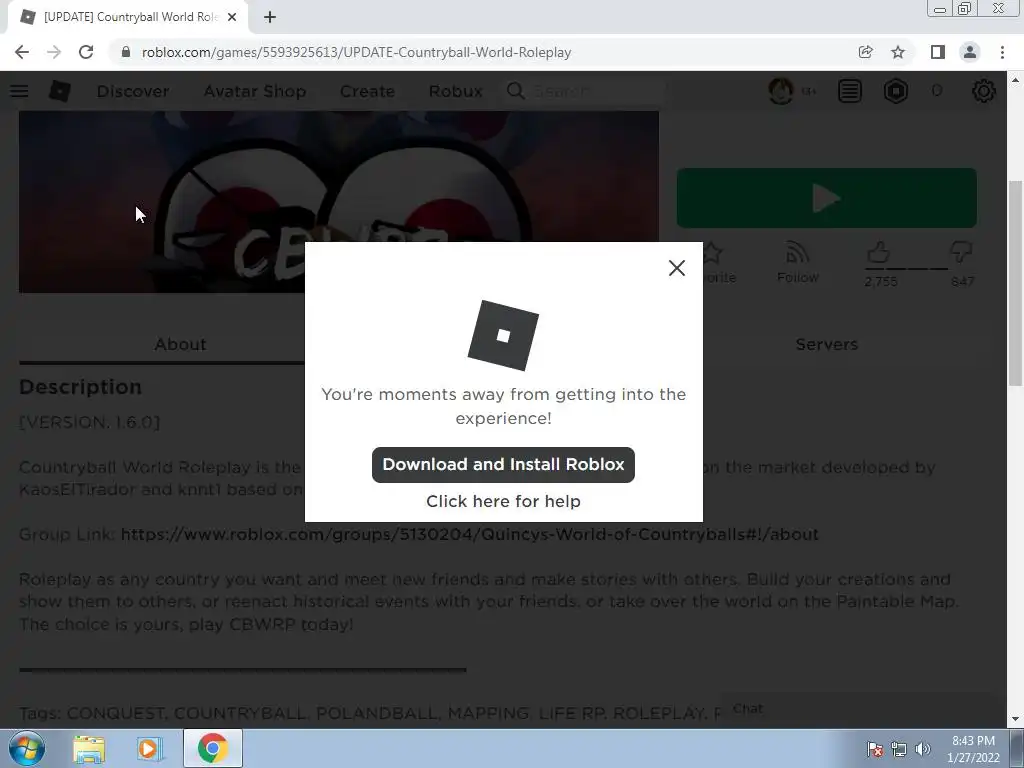This screenshot has height=768, width=1024.
Task: Open the Quincys World of Countryballs group link
Action: point(469,534)
